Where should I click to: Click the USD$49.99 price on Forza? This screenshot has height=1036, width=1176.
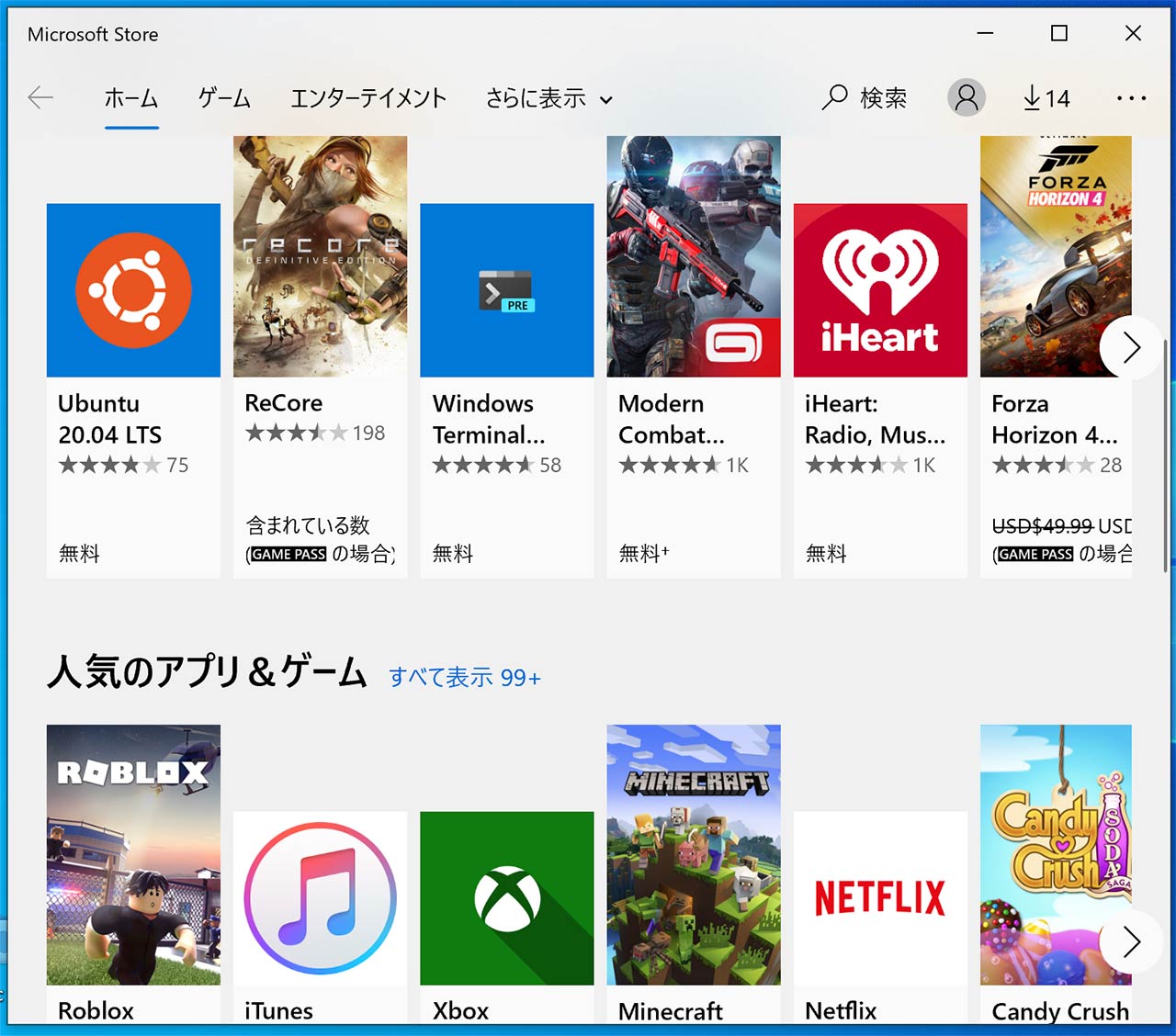tap(1042, 525)
